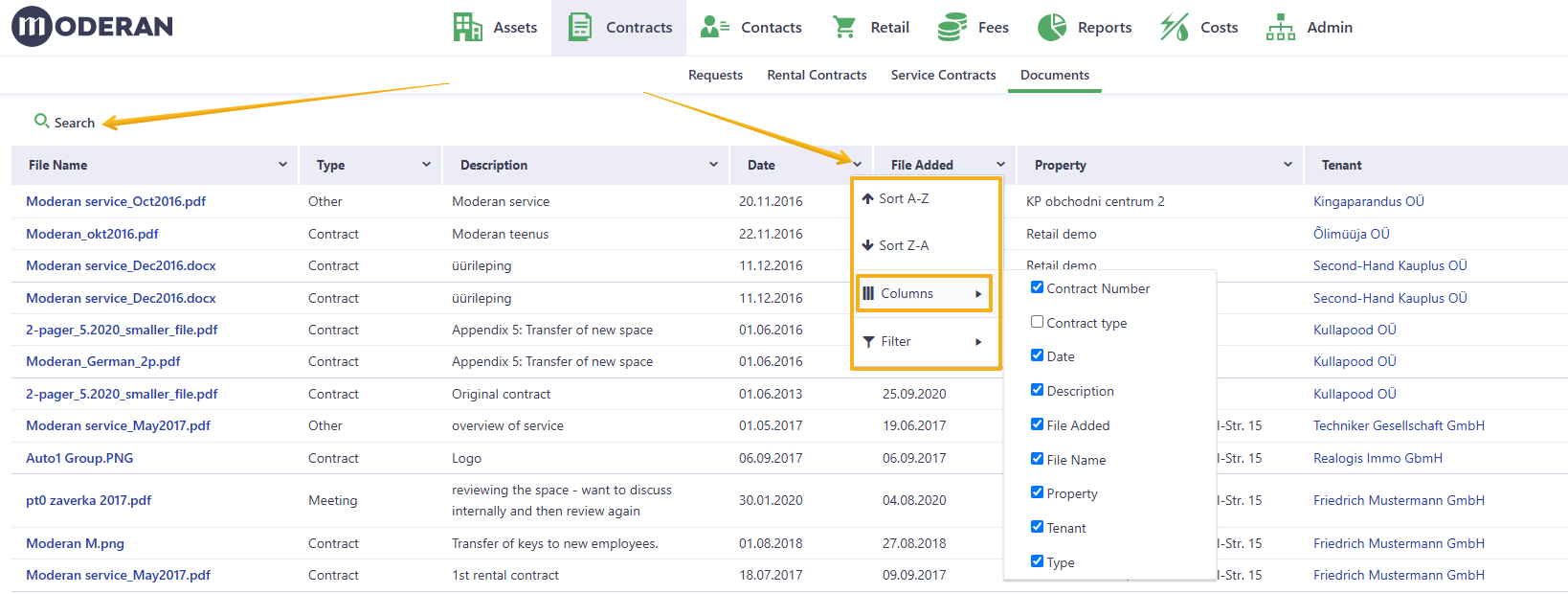Open tenant Realogis Immo GbmH
This screenshot has width=1568, height=594.
[1378, 458]
